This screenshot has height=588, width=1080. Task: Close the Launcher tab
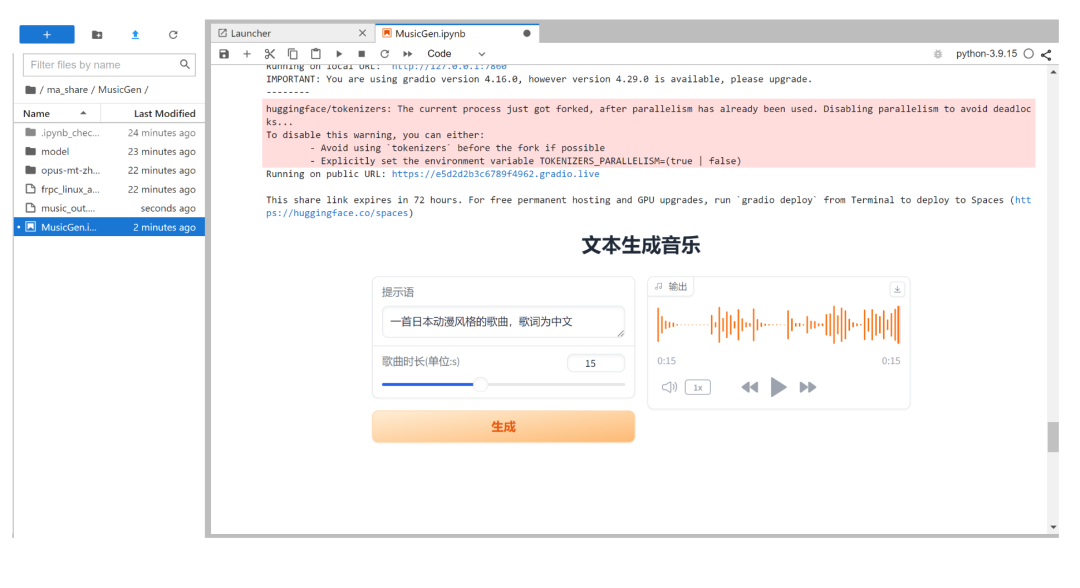point(362,33)
